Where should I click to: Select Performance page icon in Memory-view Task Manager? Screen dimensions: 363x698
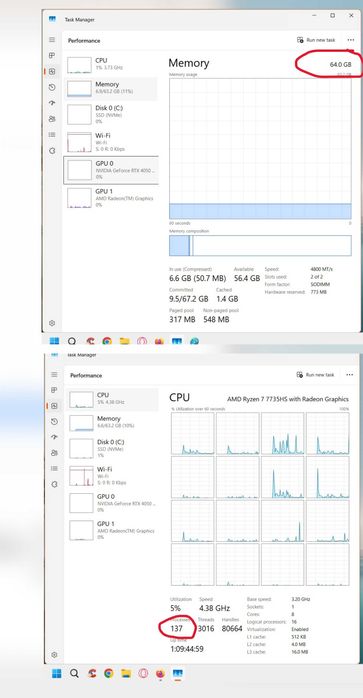(x=52, y=71)
